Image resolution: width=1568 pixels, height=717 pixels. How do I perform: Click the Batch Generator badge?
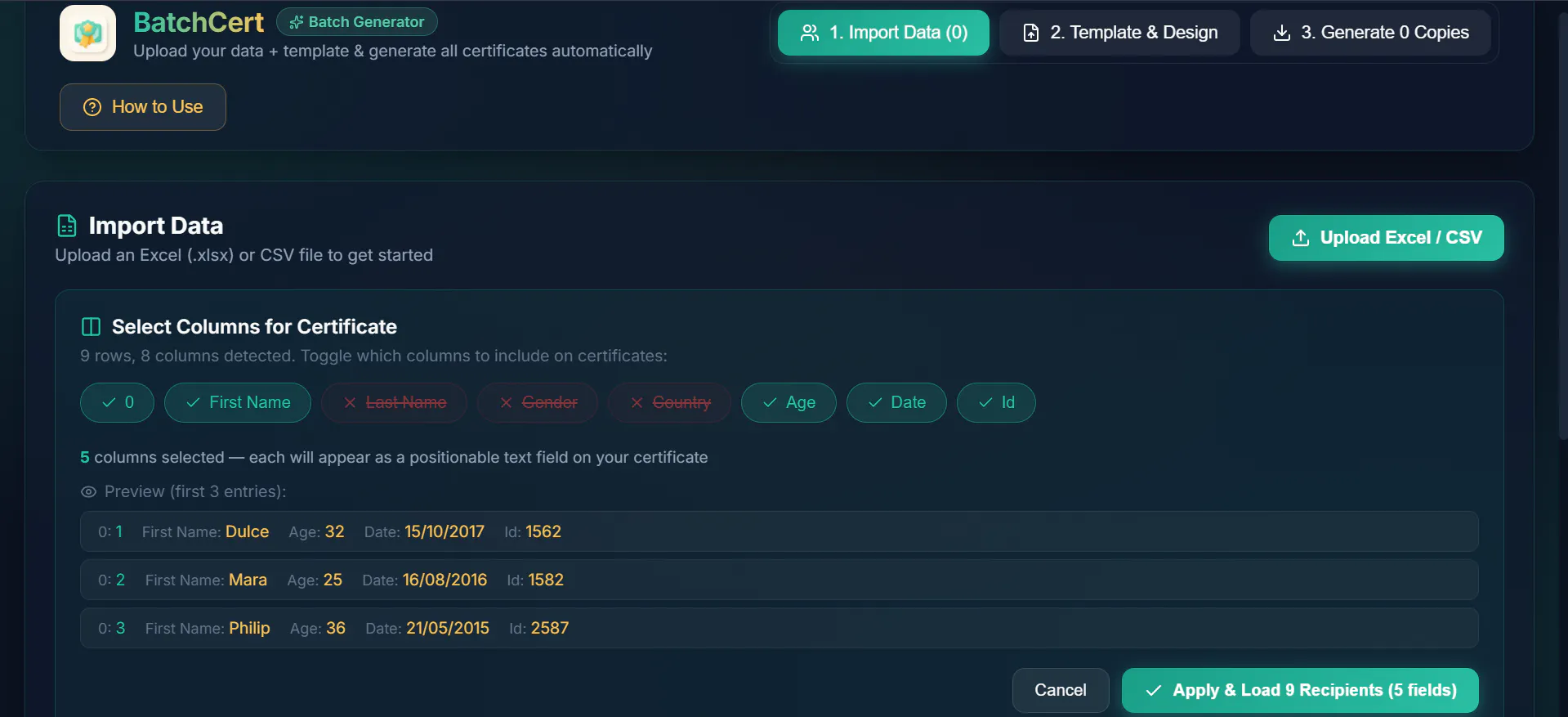pyautogui.click(x=357, y=22)
